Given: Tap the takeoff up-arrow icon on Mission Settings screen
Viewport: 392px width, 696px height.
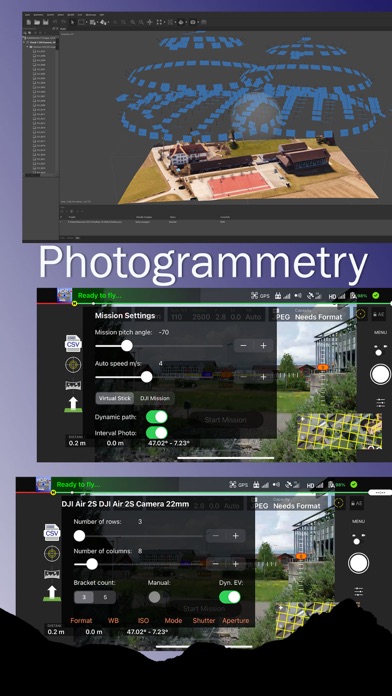Looking at the screenshot, I should coord(73,404).
